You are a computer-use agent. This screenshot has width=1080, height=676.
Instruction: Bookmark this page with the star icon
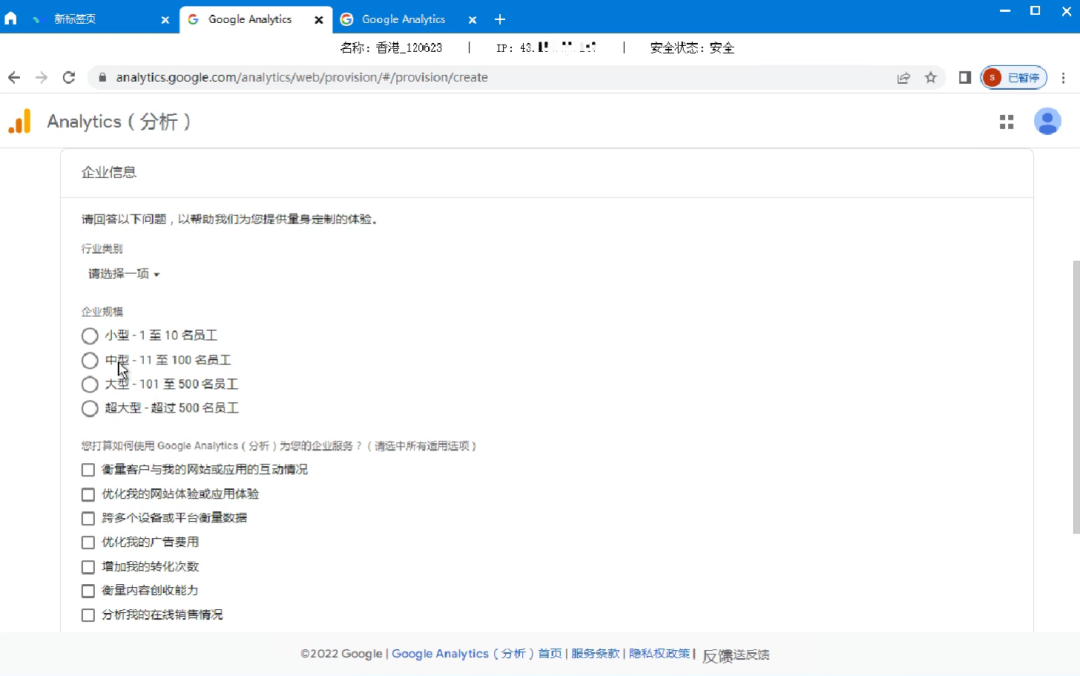[x=931, y=77]
